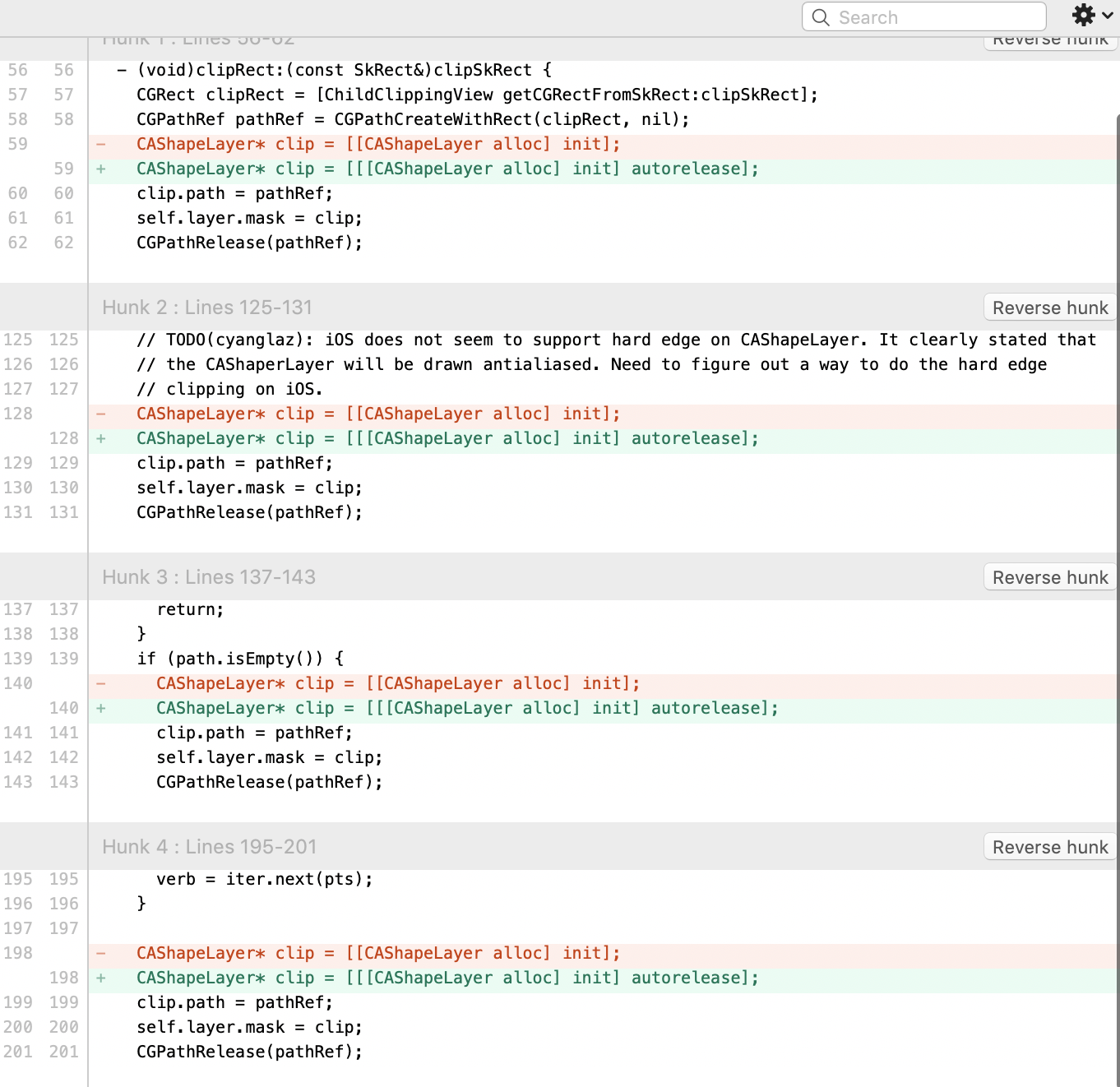Click the "// TODO(cyanglaz)" comment line

tap(617, 340)
